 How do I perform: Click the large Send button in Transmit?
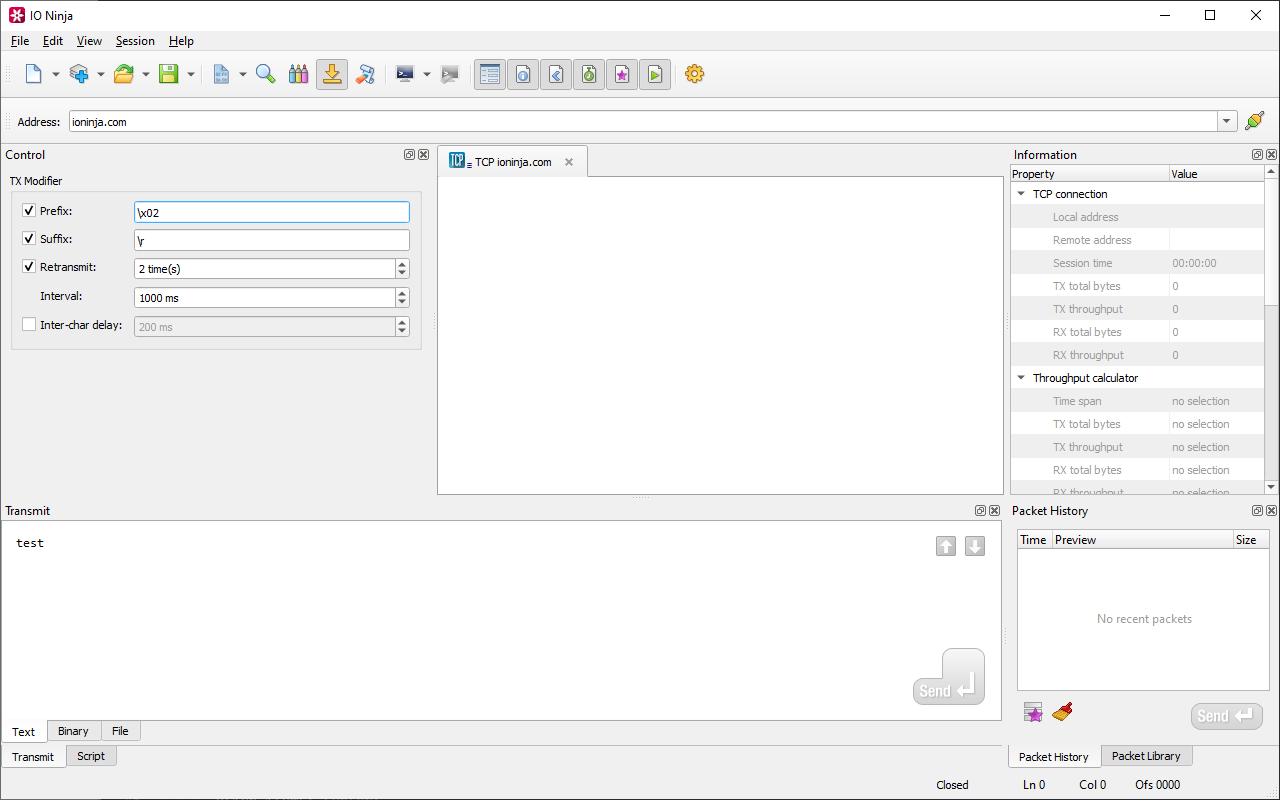click(x=949, y=677)
